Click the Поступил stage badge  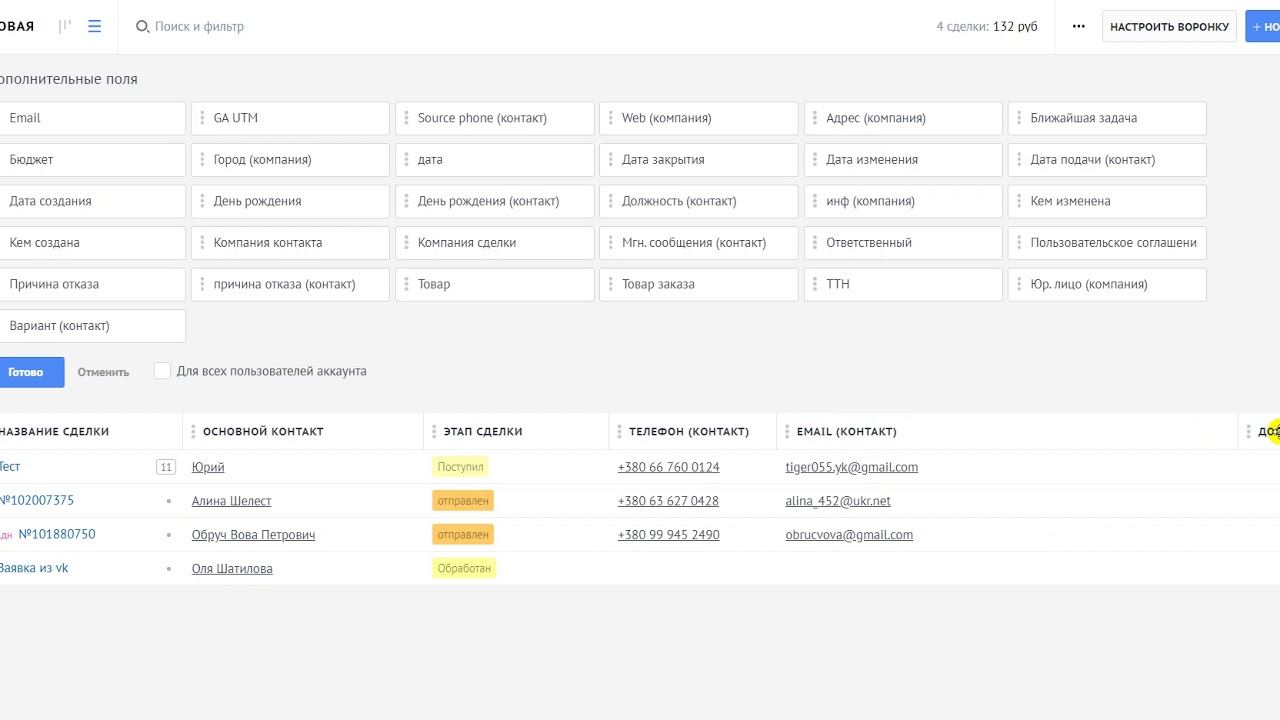click(x=460, y=467)
